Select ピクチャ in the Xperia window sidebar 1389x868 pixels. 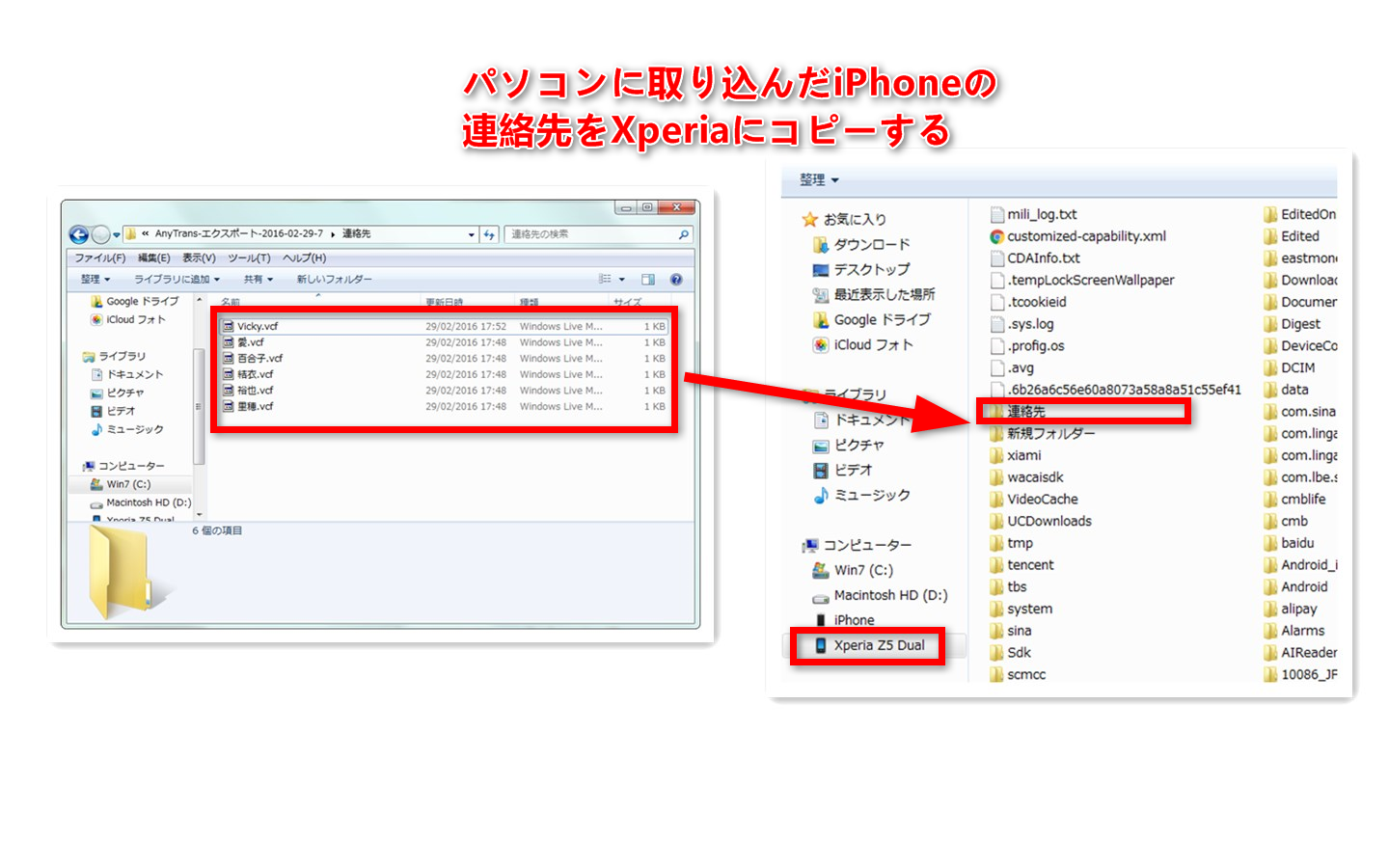point(849,446)
